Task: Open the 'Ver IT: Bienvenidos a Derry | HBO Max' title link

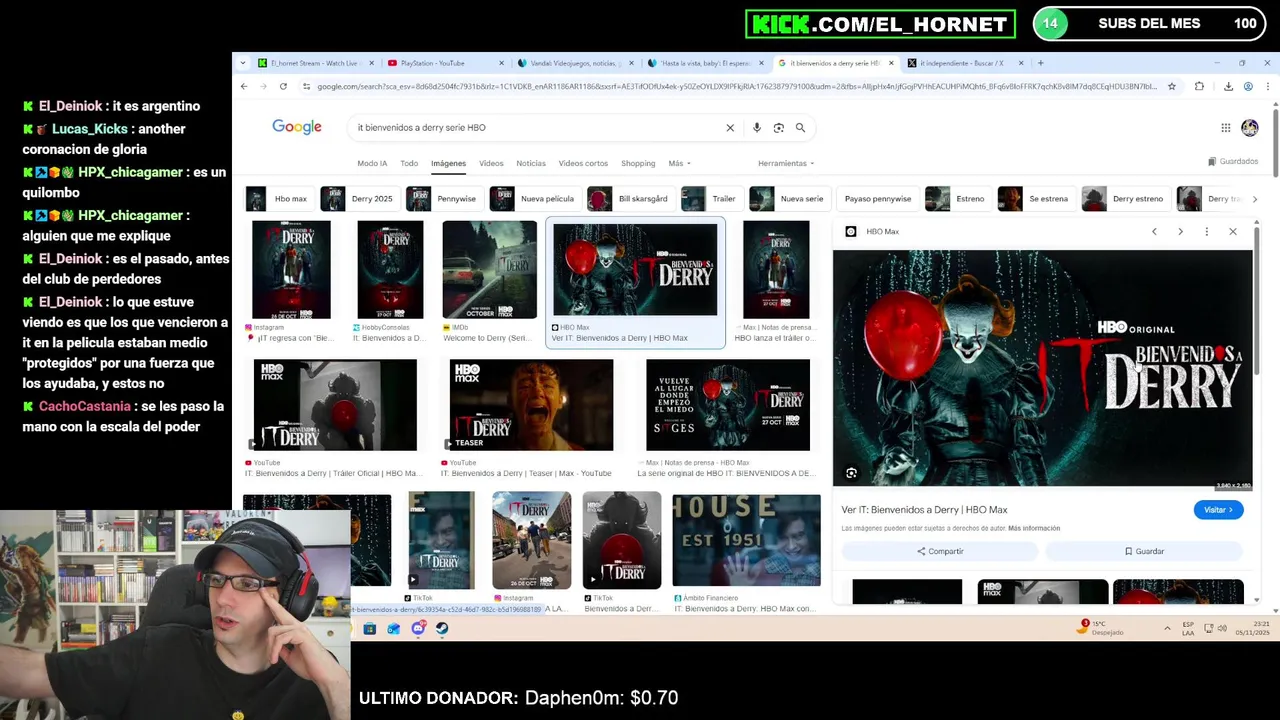Action: pyautogui.click(x=924, y=510)
